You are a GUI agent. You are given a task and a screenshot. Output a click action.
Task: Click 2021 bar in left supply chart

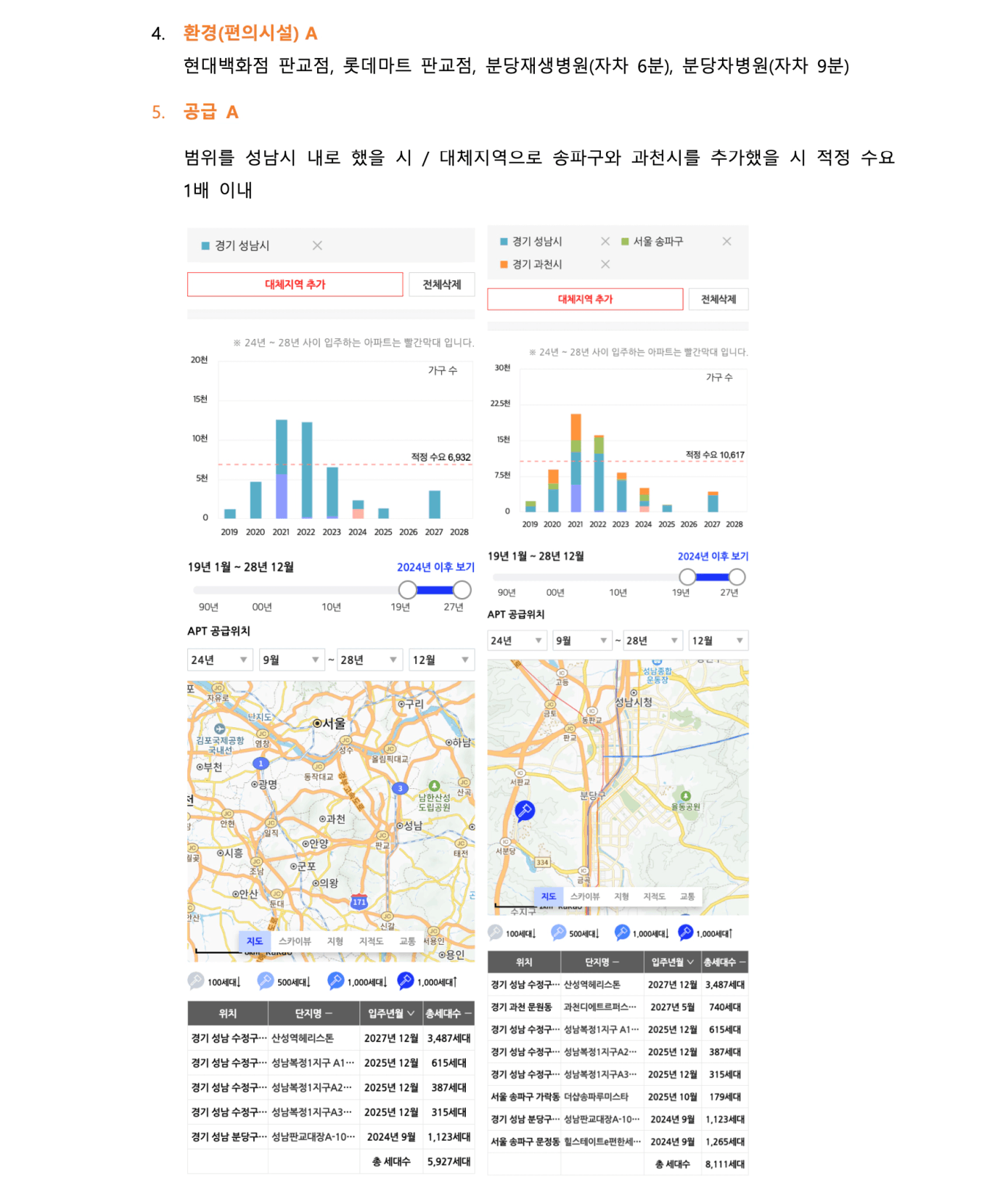click(x=282, y=469)
